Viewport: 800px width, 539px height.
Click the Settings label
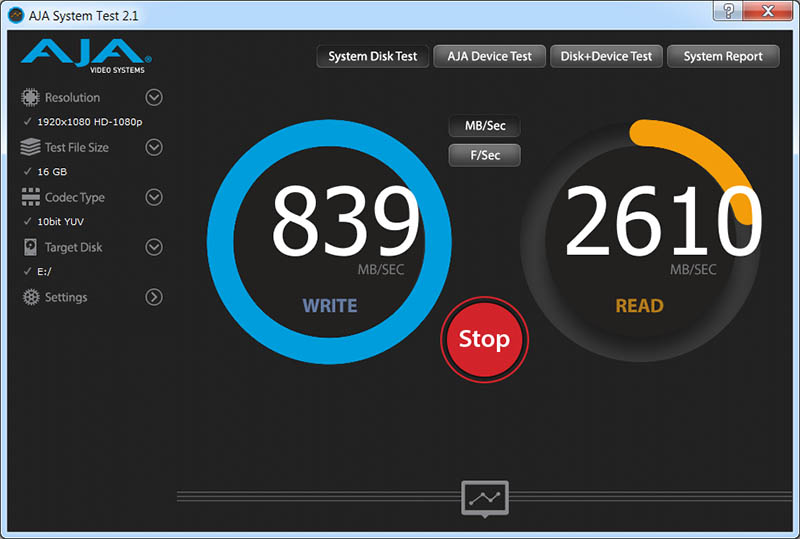coord(66,298)
